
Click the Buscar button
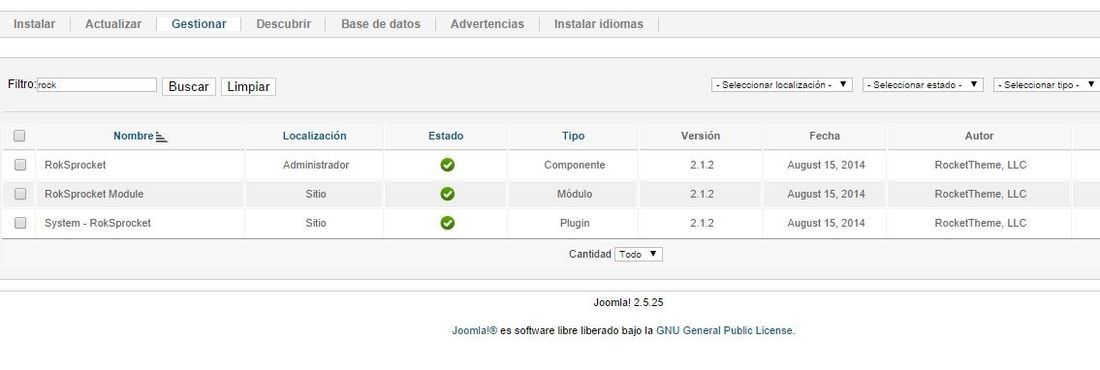[x=189, y=86]
